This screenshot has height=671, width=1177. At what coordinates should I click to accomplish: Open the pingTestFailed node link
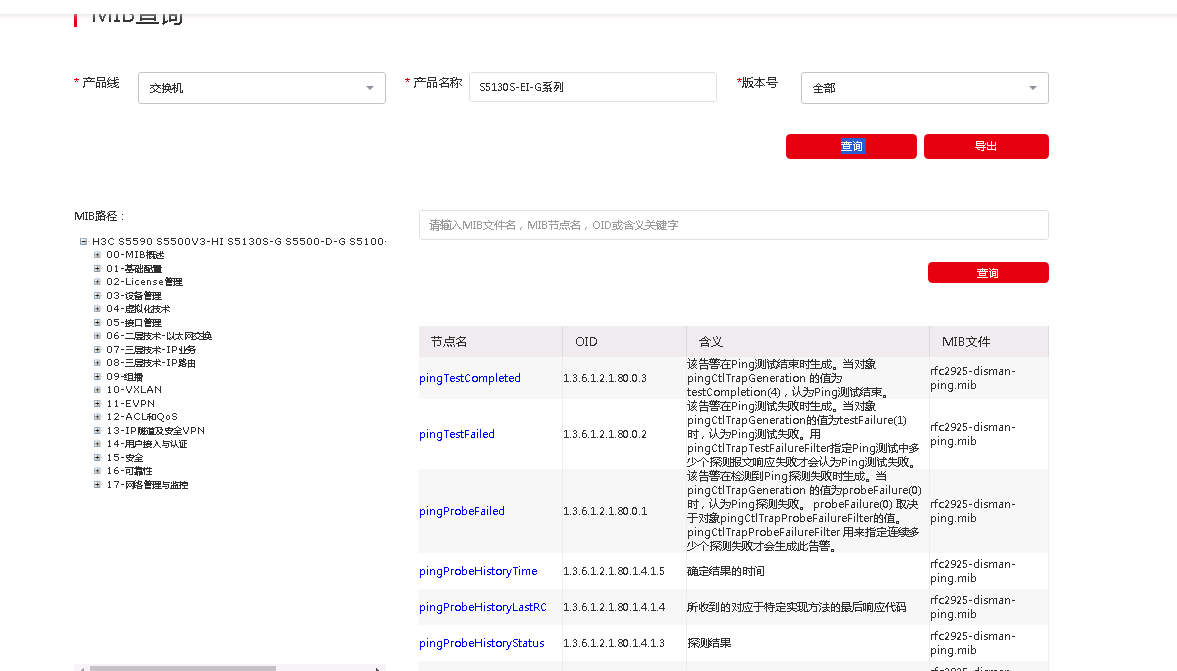457,434
